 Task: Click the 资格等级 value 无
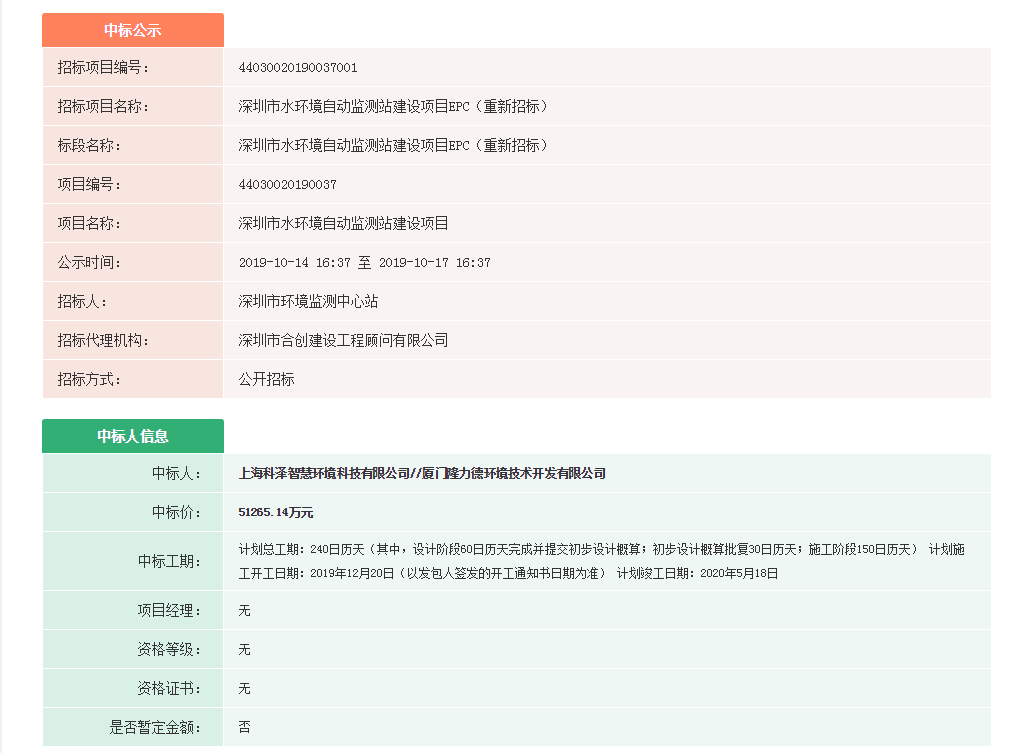click(x=244, y=649)
